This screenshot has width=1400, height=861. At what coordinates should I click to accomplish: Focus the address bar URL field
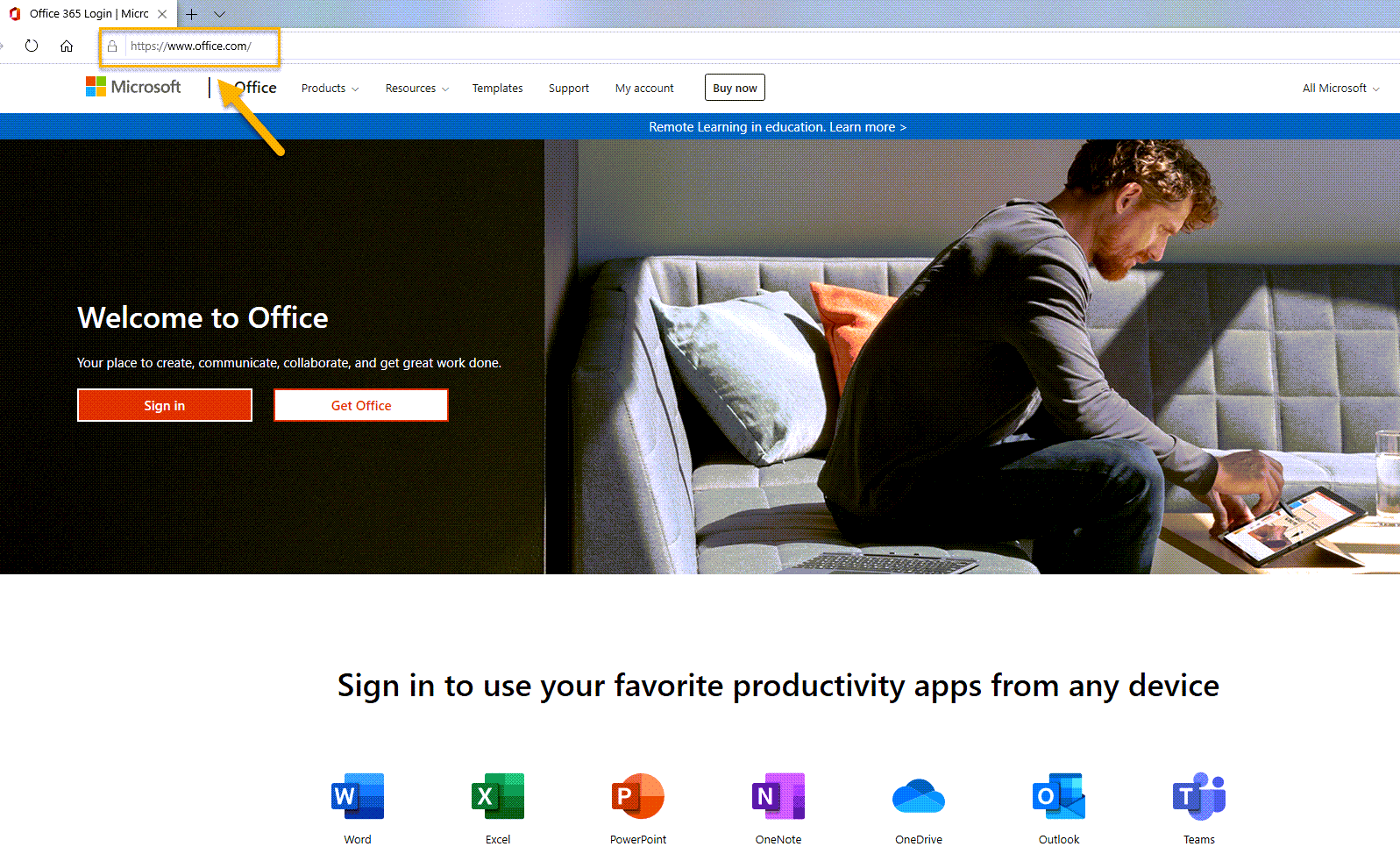[x=191, y=46]
